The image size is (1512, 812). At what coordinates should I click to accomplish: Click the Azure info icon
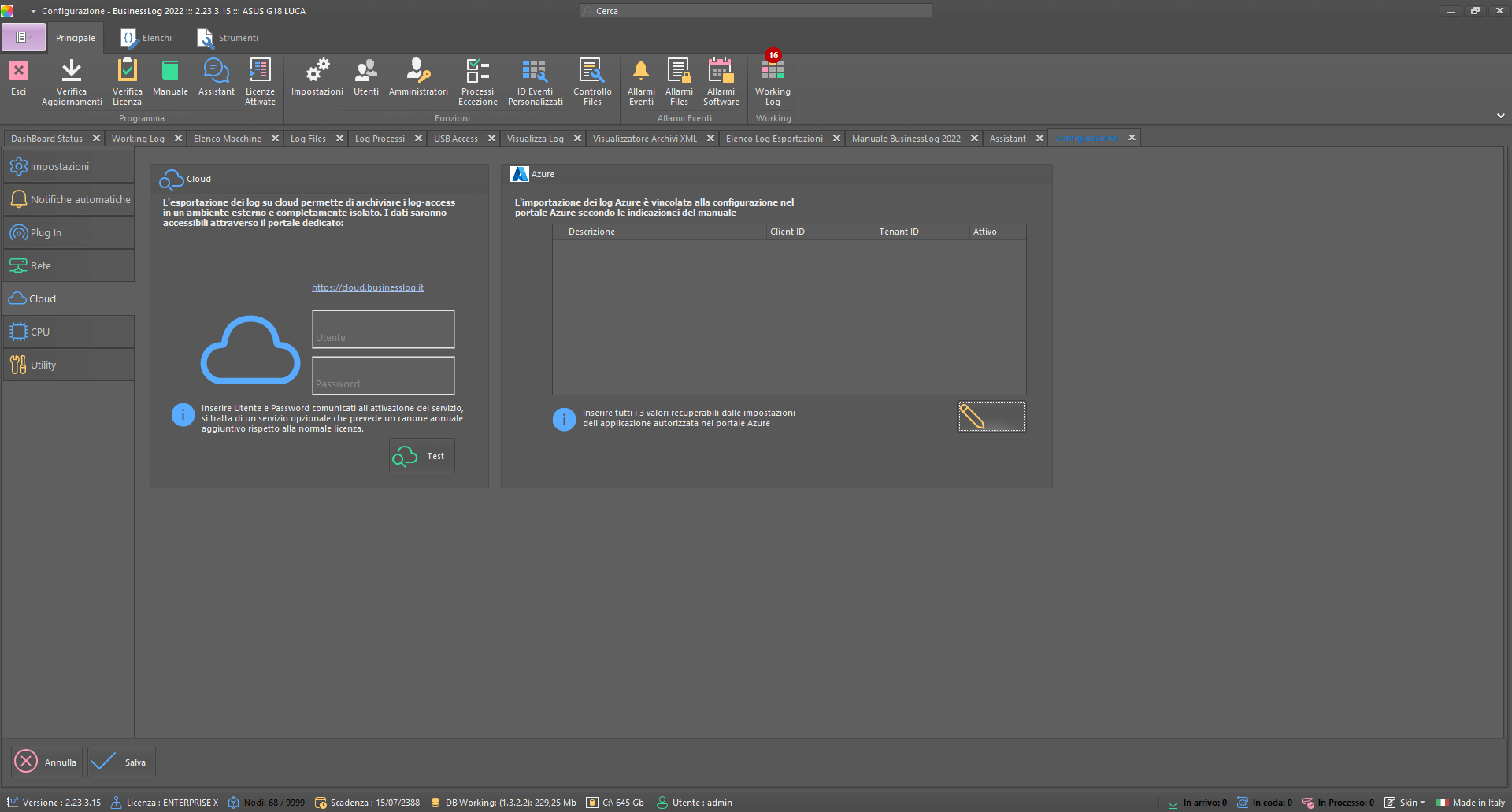[x=564, y=419]
